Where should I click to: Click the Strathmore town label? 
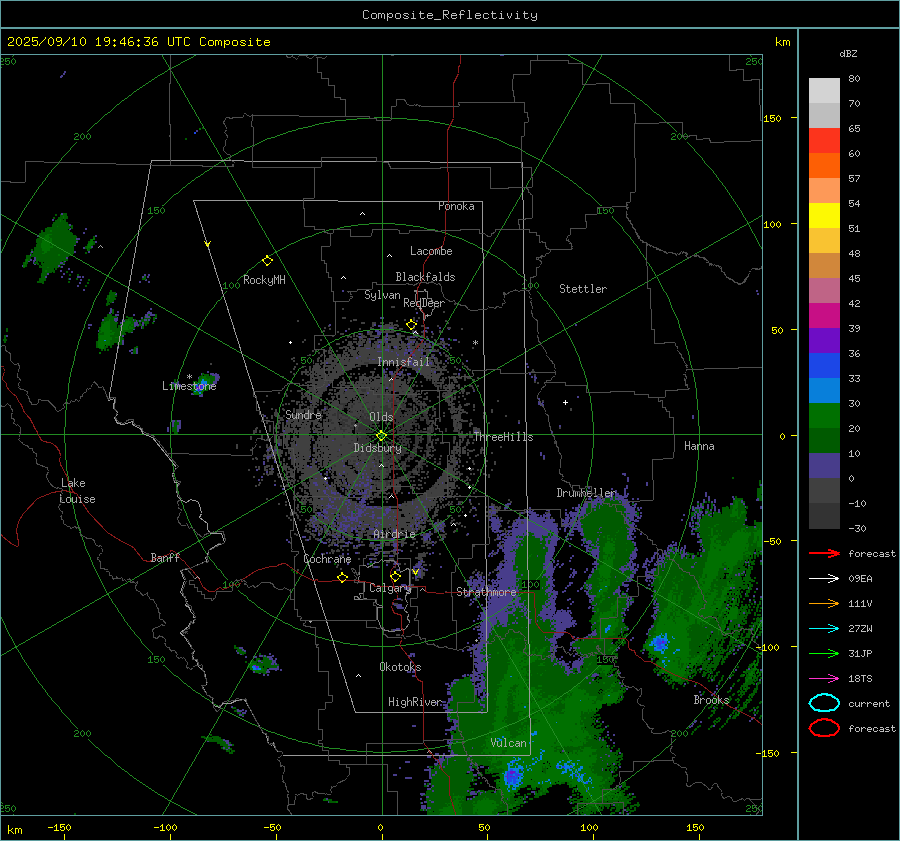click(486, 592)
